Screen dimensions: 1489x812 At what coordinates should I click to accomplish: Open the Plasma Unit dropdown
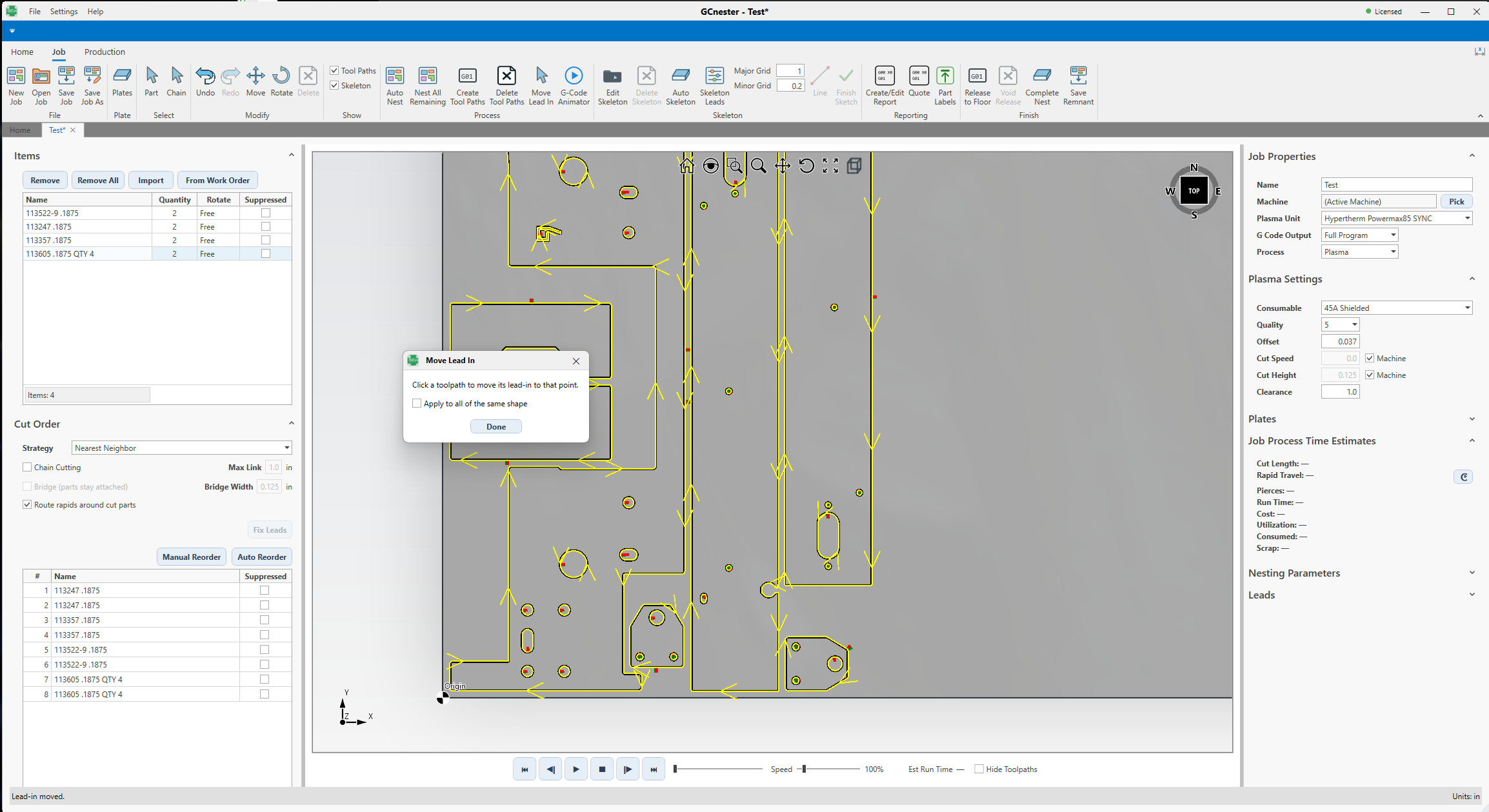(1397, 218)
